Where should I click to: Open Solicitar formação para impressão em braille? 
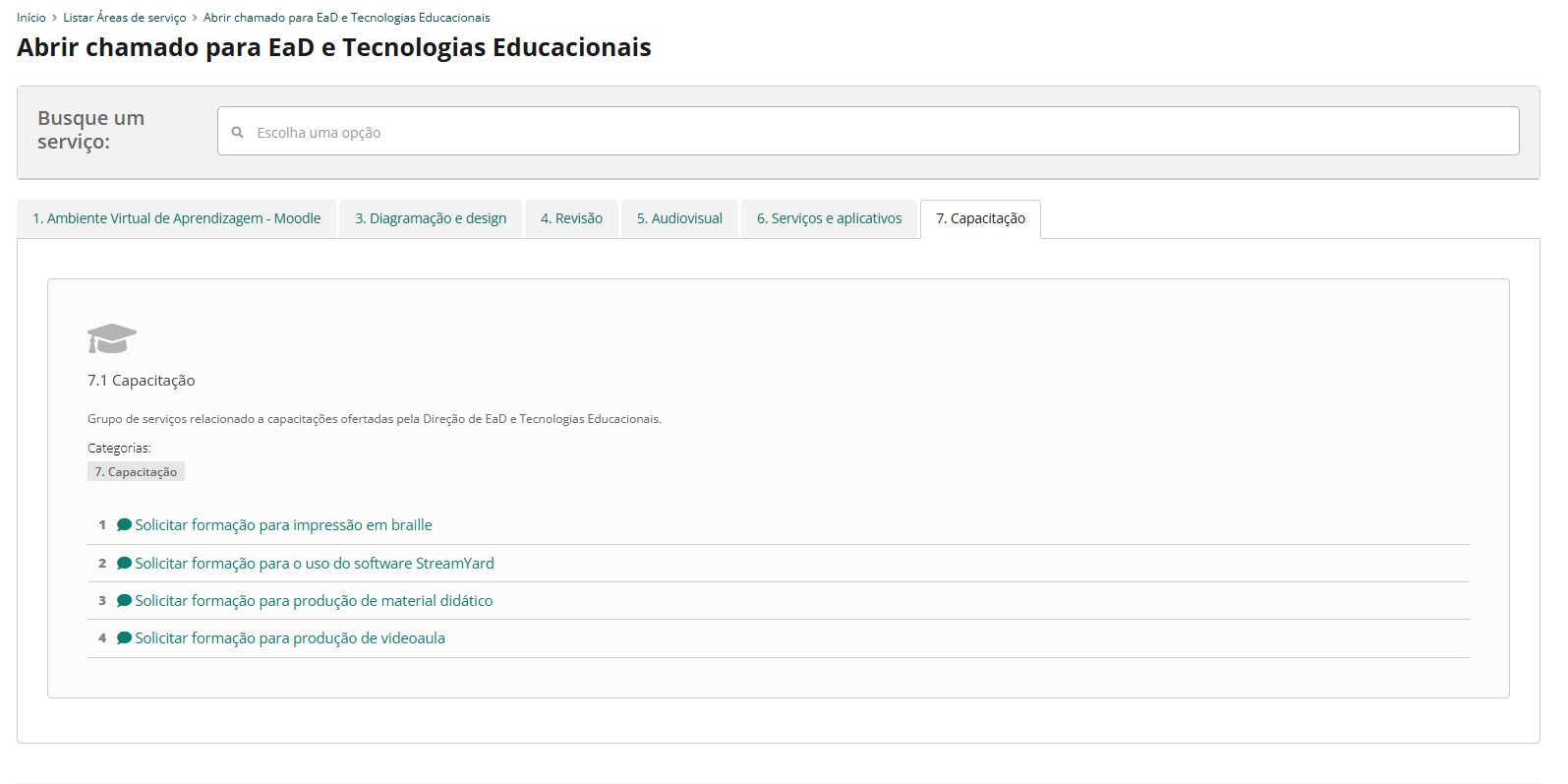pyautogui.click(x=283, y=525)
